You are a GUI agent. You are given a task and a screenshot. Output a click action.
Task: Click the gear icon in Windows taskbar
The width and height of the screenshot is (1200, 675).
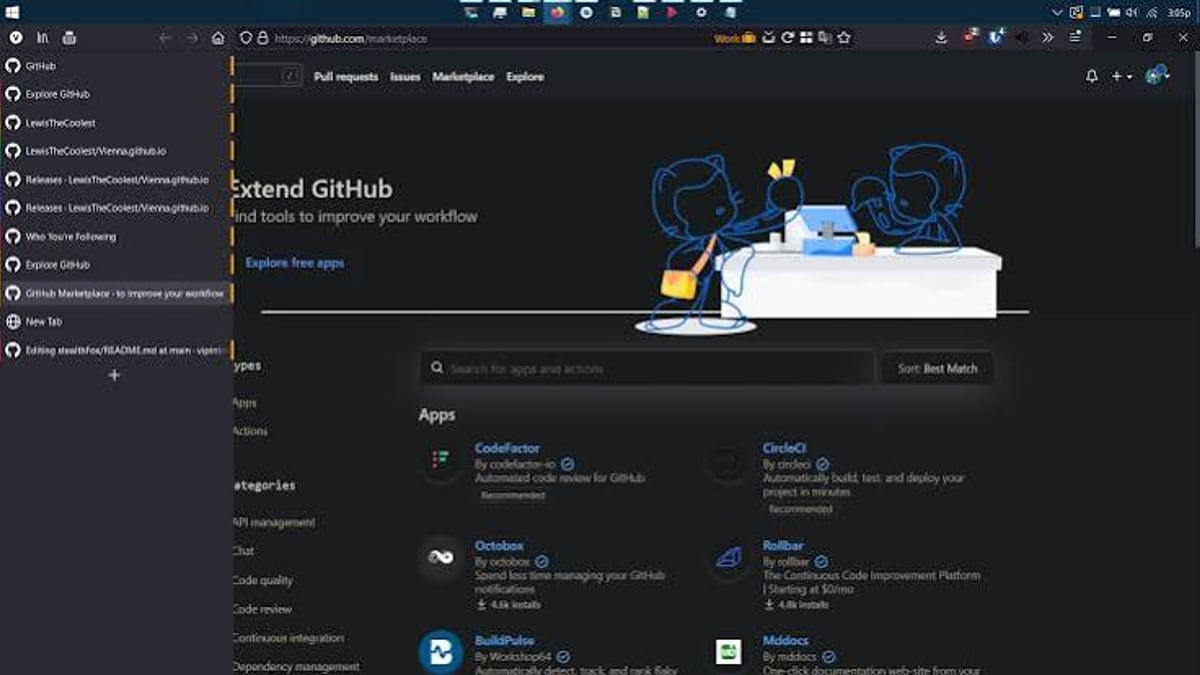click(x=701, y=12)
